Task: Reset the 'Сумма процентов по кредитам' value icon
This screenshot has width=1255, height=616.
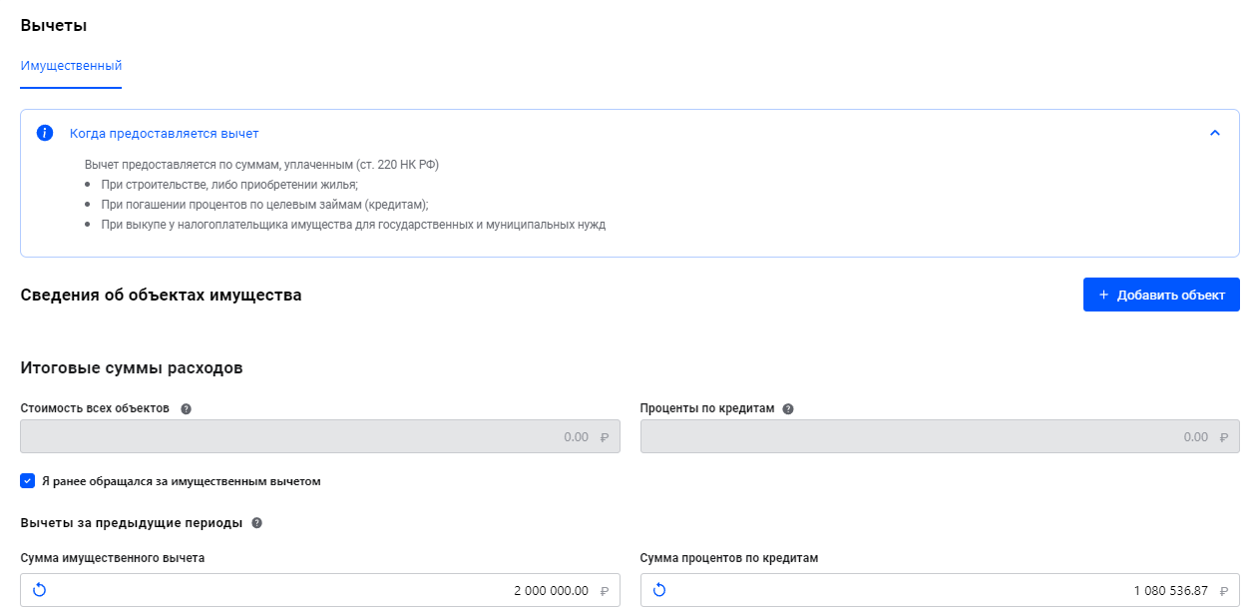Action: click(x=659, y=590)
